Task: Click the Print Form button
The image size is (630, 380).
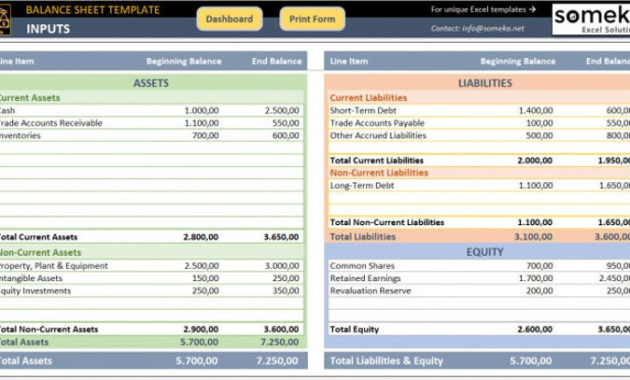Action: tap(312, 19)
